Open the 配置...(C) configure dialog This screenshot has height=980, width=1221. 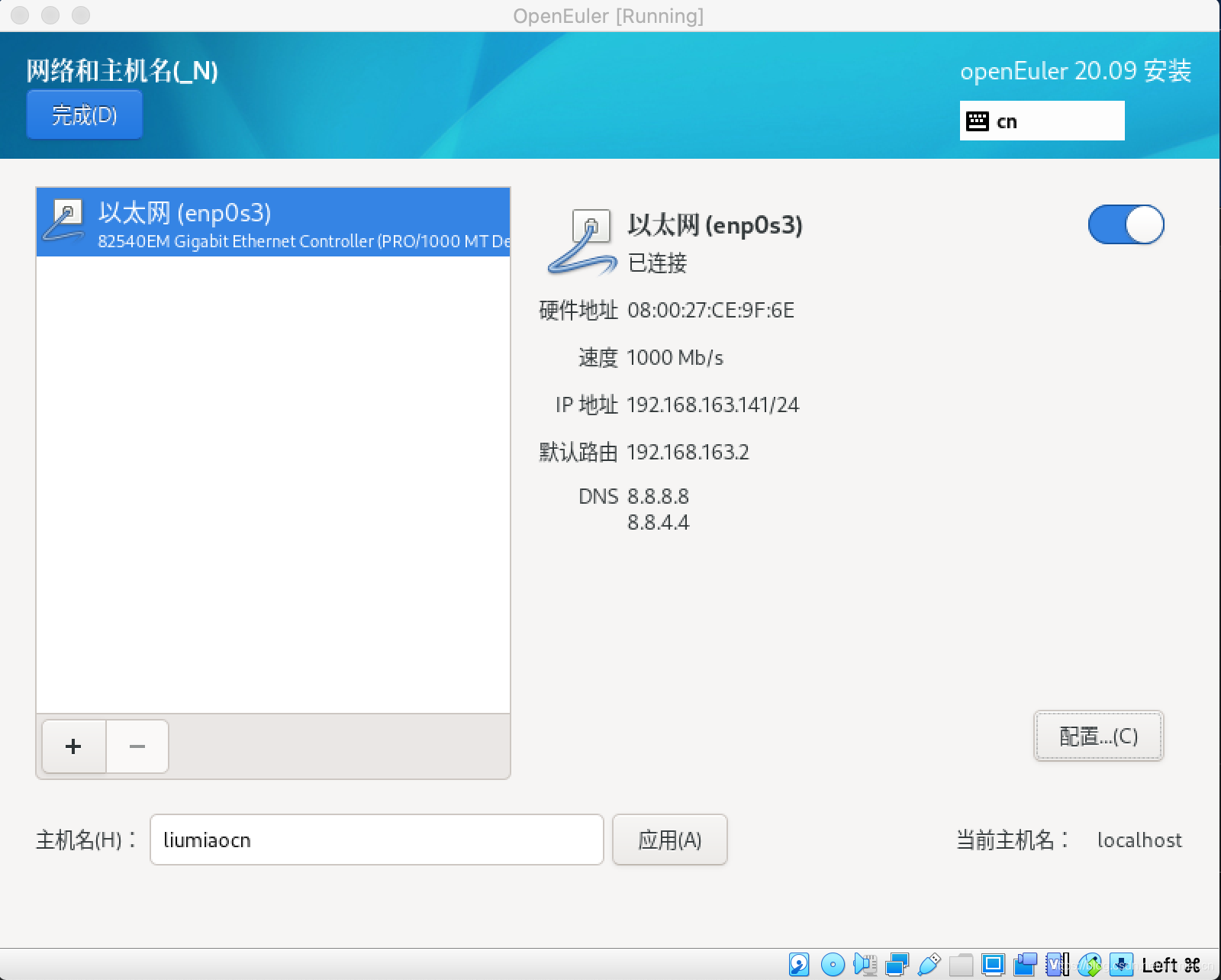[1099, 736]
